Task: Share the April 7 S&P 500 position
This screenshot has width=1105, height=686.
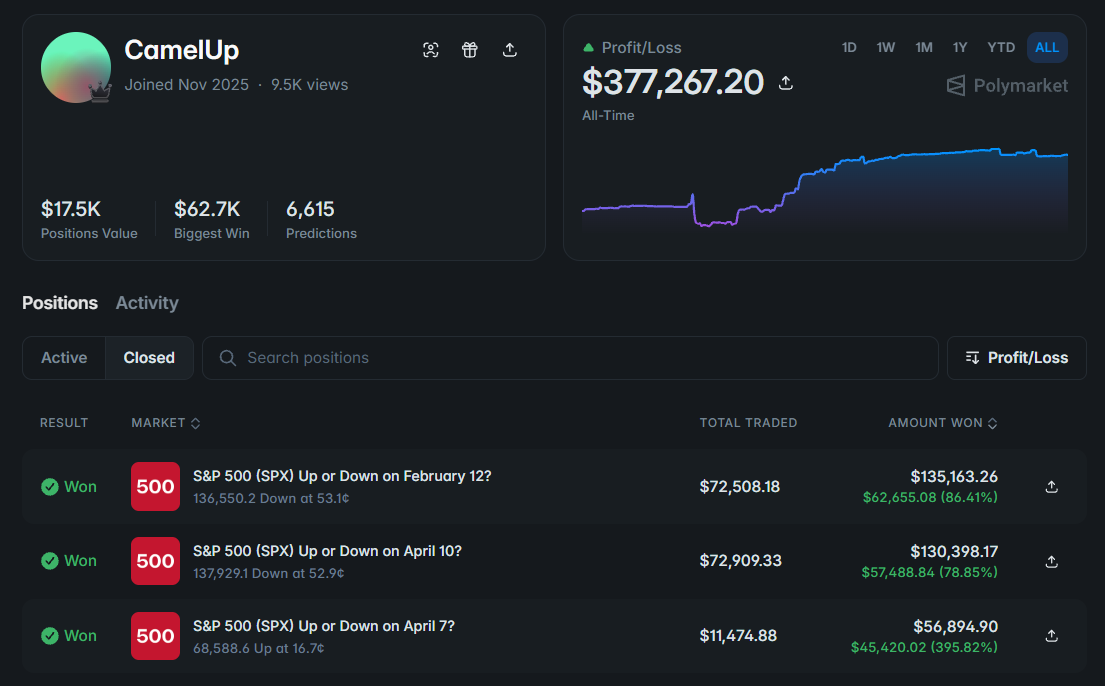Action: click(x=1051, y=636)
